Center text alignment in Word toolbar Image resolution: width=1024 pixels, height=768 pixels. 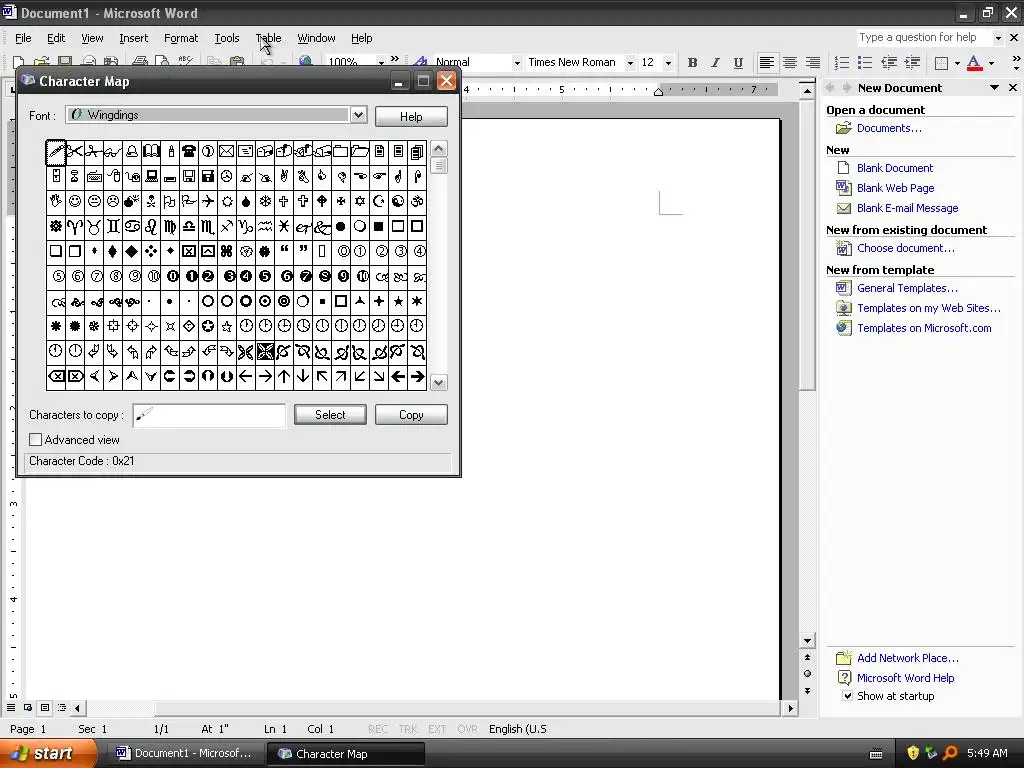790,63
